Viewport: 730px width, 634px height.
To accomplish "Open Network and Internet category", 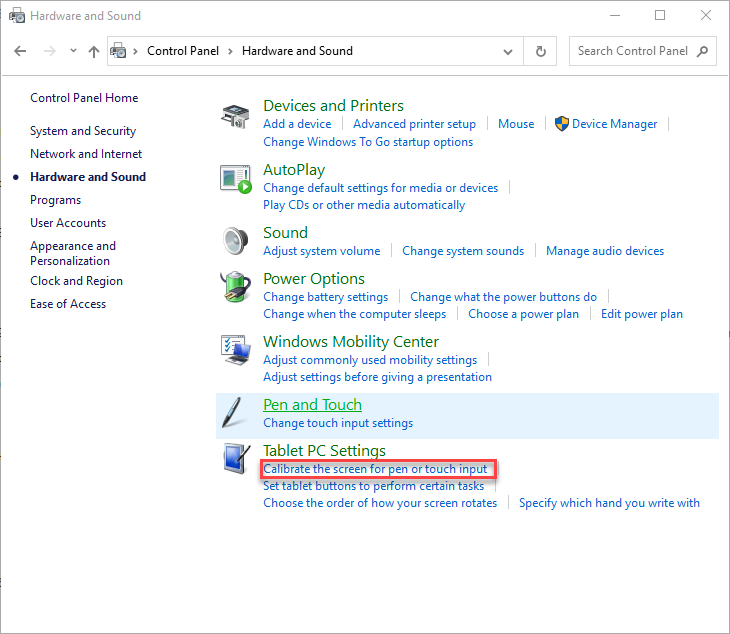I will [86, 154].
